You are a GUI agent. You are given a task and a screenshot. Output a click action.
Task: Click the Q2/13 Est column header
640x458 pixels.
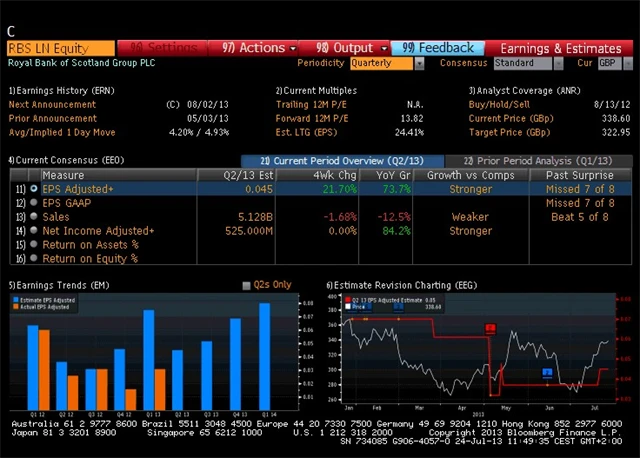tap(236, 175)
